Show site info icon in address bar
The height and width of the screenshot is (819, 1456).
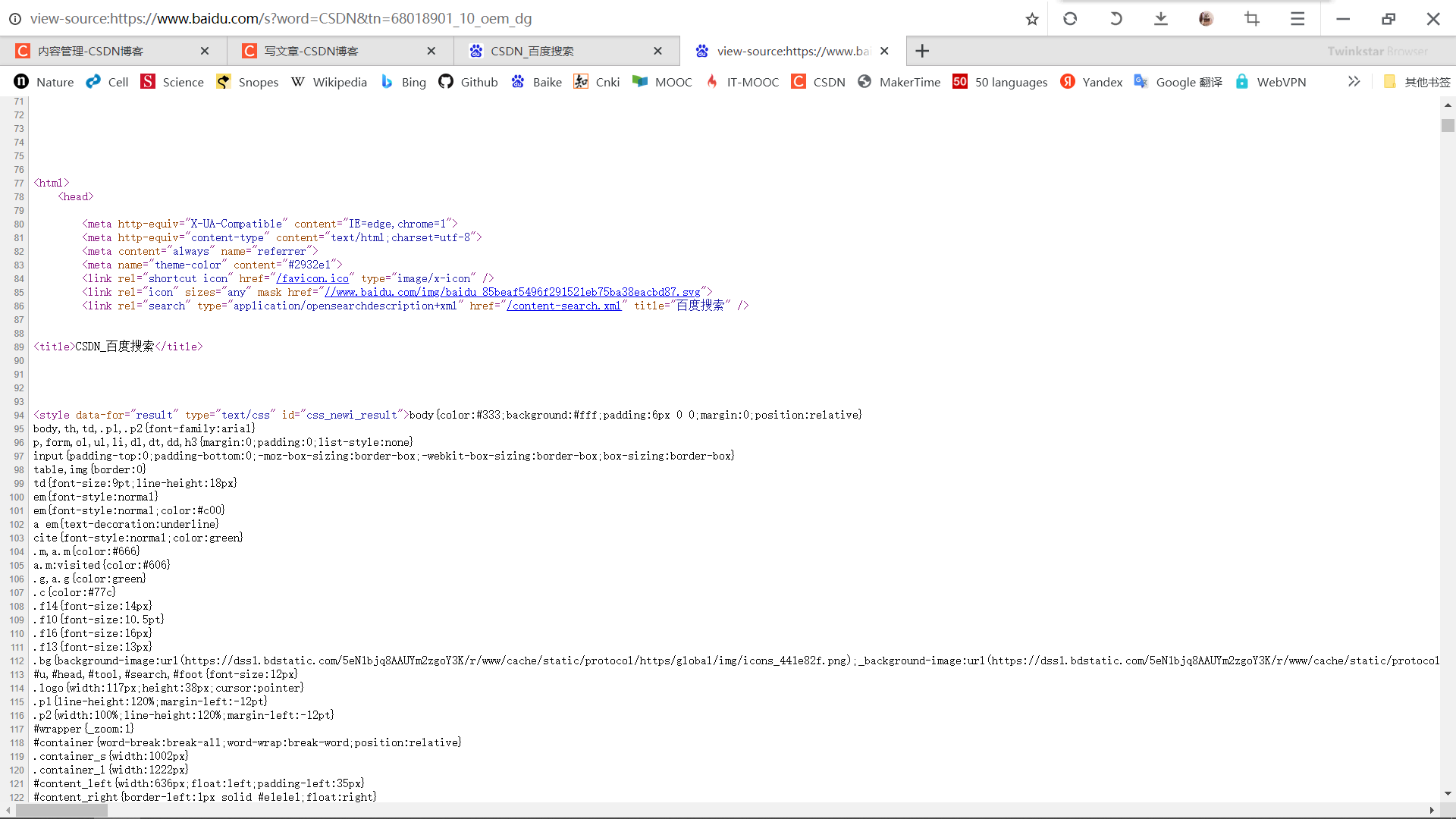pyautogui.click(x=15, y=19)
